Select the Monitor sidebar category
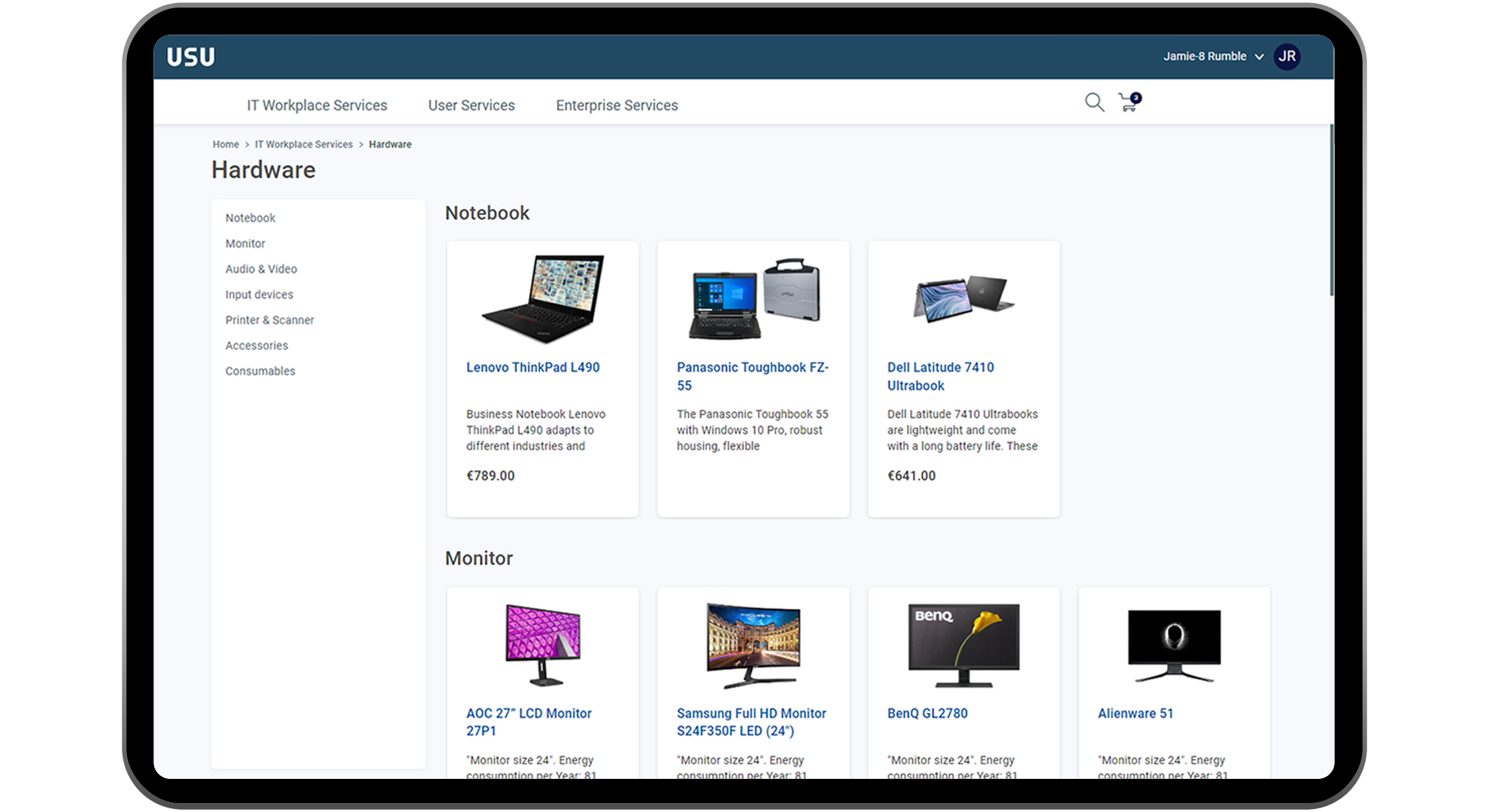This screenshot has height=812, width=1489. click(x=246, y=243)
